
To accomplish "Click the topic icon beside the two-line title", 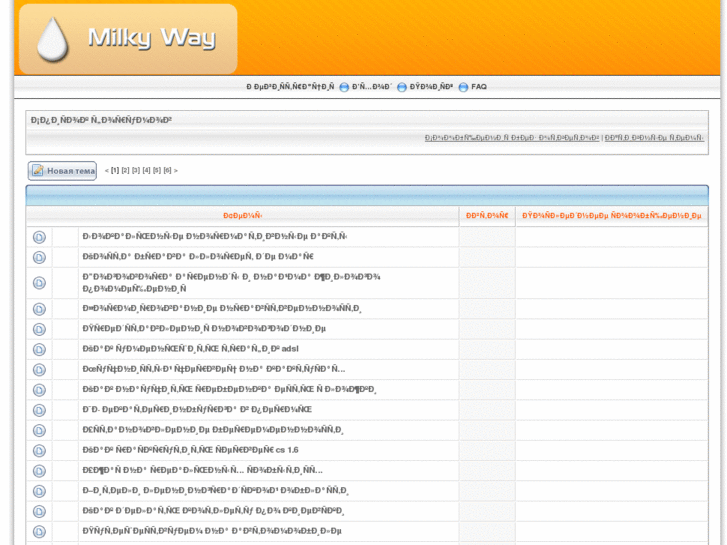I will [39, 283].
